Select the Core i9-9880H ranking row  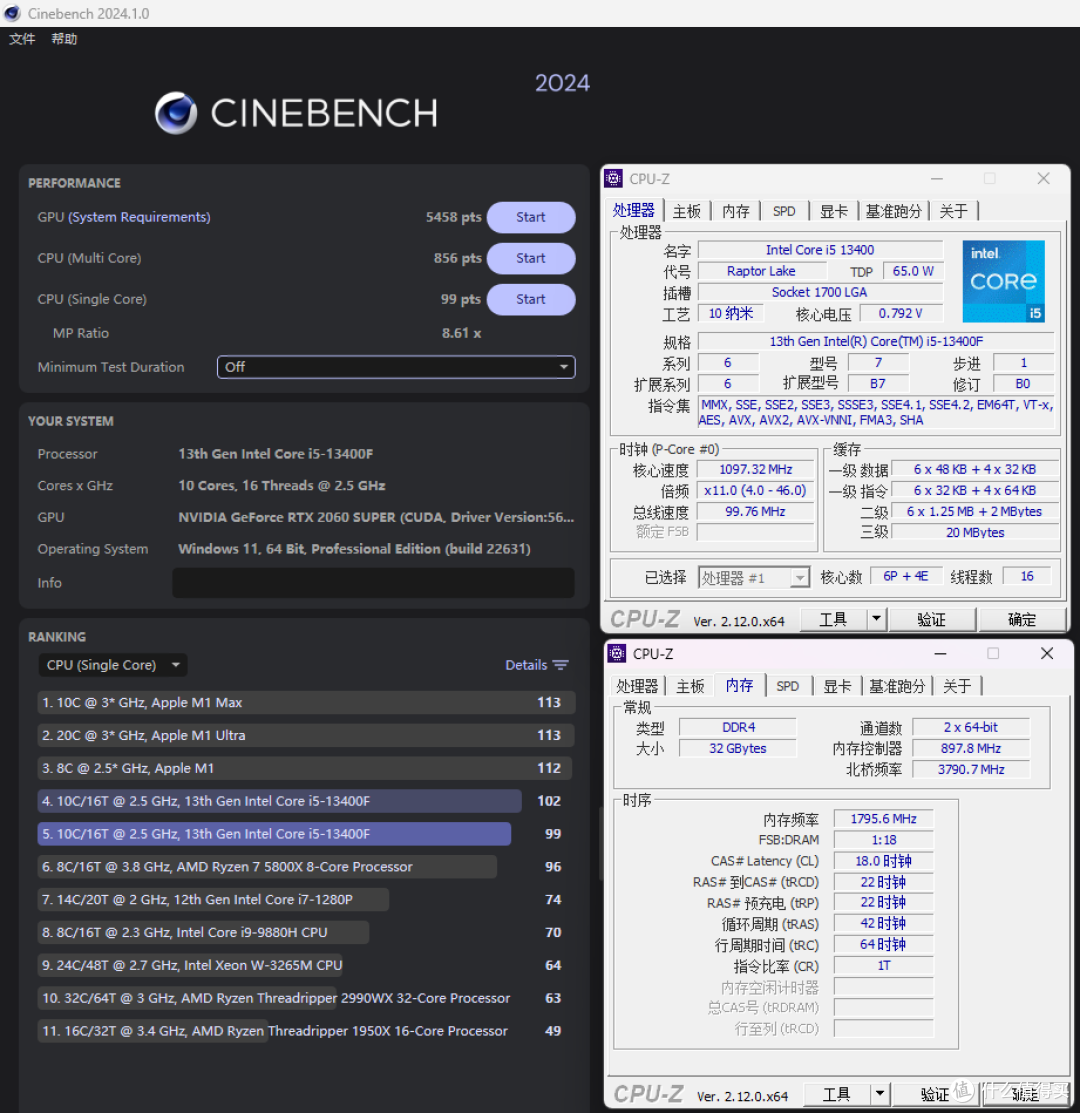click(x=306, y=933)
